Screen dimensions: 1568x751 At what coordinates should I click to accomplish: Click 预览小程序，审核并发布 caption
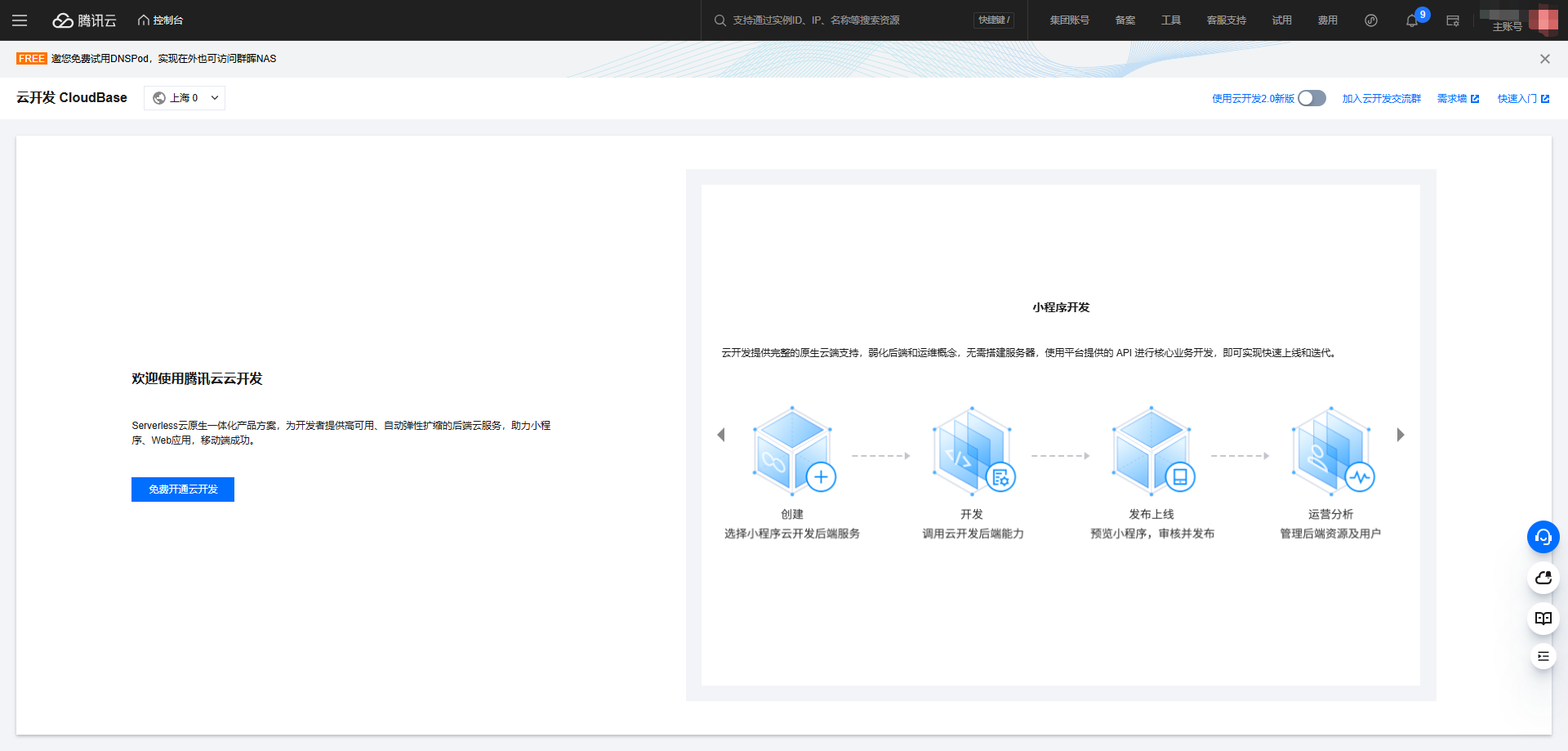point(1152,534)
